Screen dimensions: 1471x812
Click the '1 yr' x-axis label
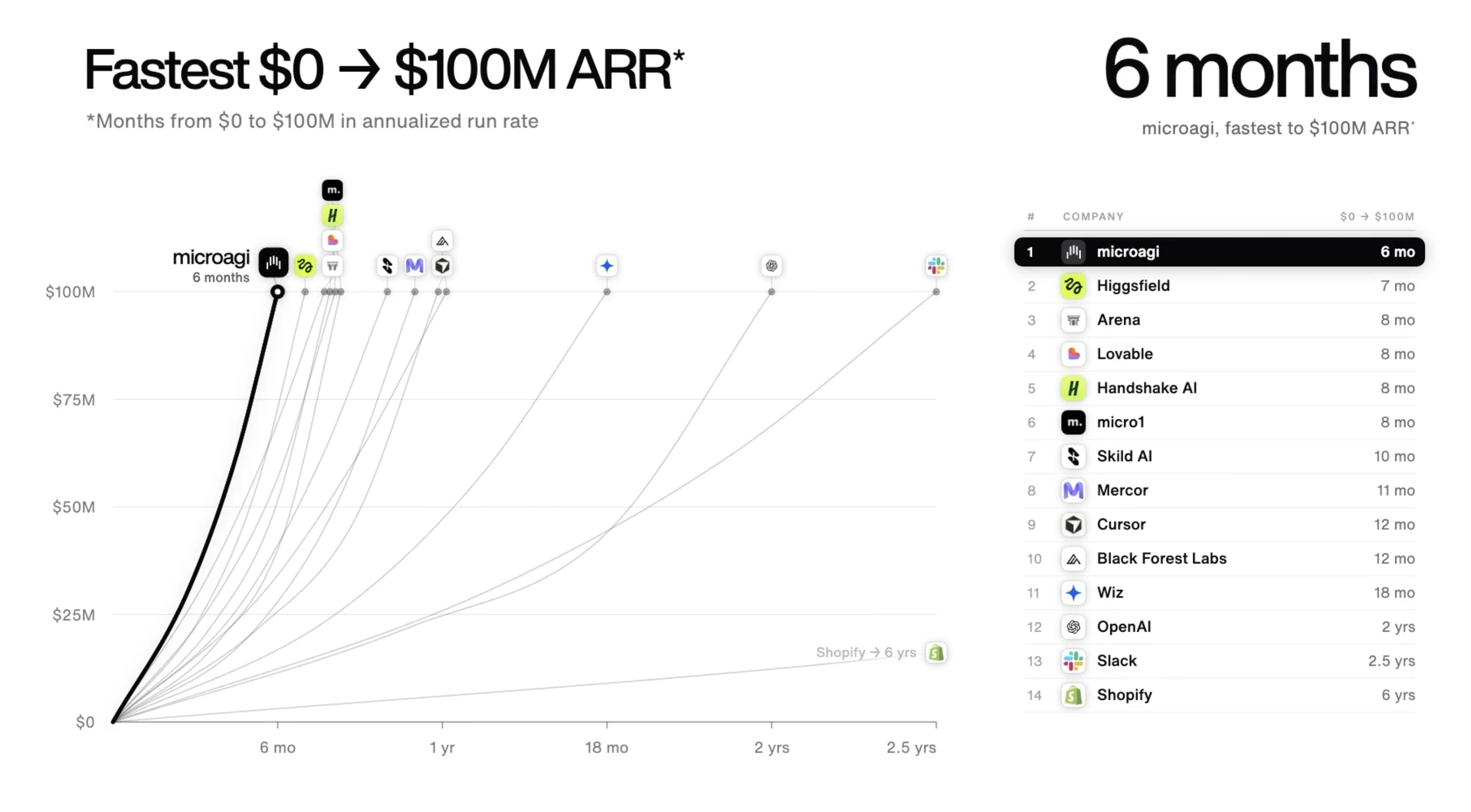point(442,748)
